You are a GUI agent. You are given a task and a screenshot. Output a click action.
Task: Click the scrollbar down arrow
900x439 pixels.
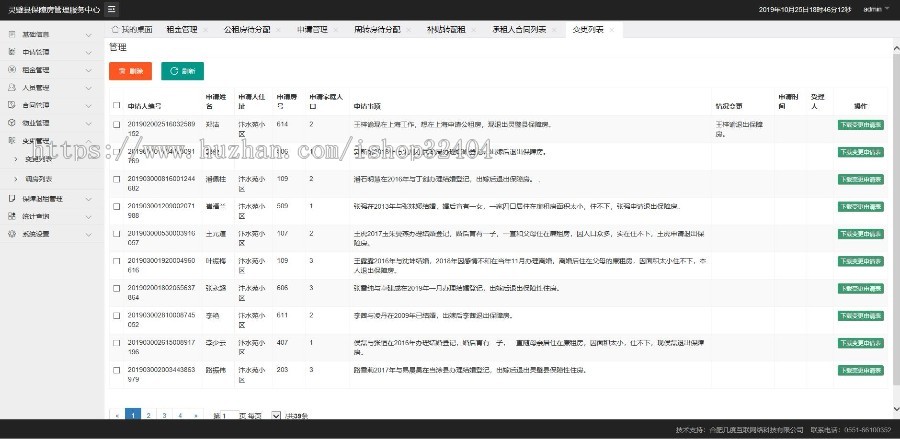click(896, 409)
